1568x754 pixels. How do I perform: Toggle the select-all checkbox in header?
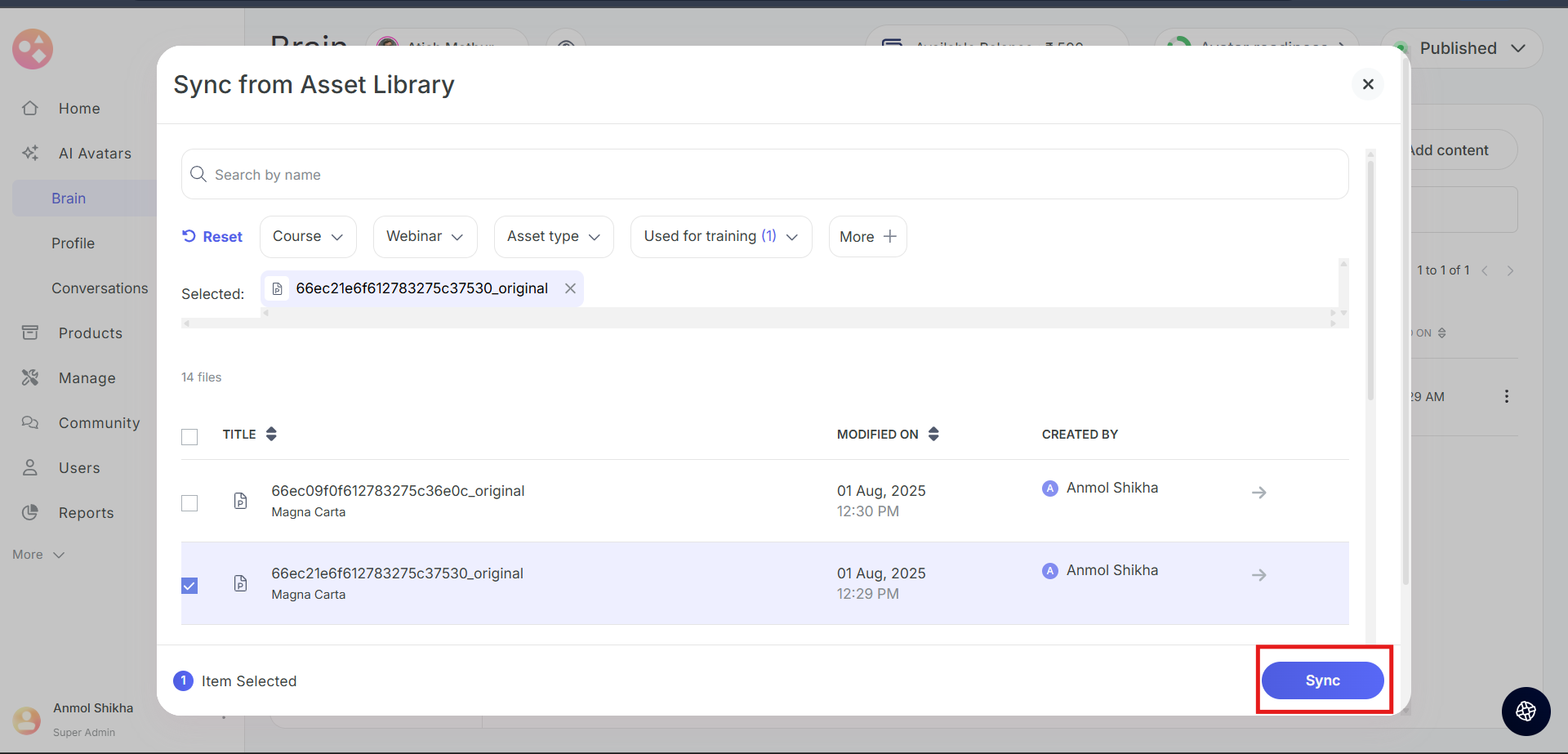pyautogui.click(x=189, y=437)
